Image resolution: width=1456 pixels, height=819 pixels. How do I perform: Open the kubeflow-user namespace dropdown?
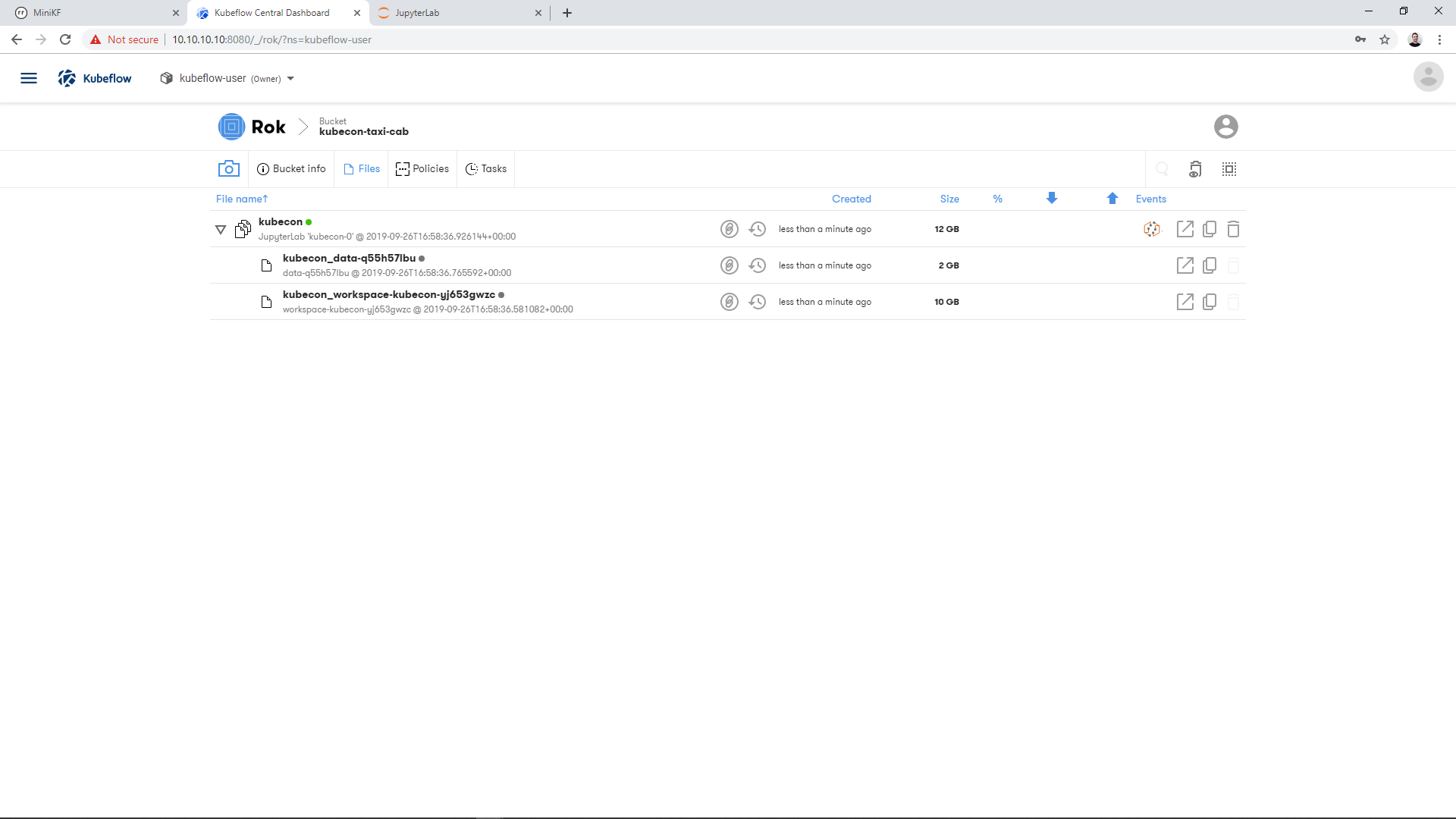pyautogui.click(x=227, y=78)
